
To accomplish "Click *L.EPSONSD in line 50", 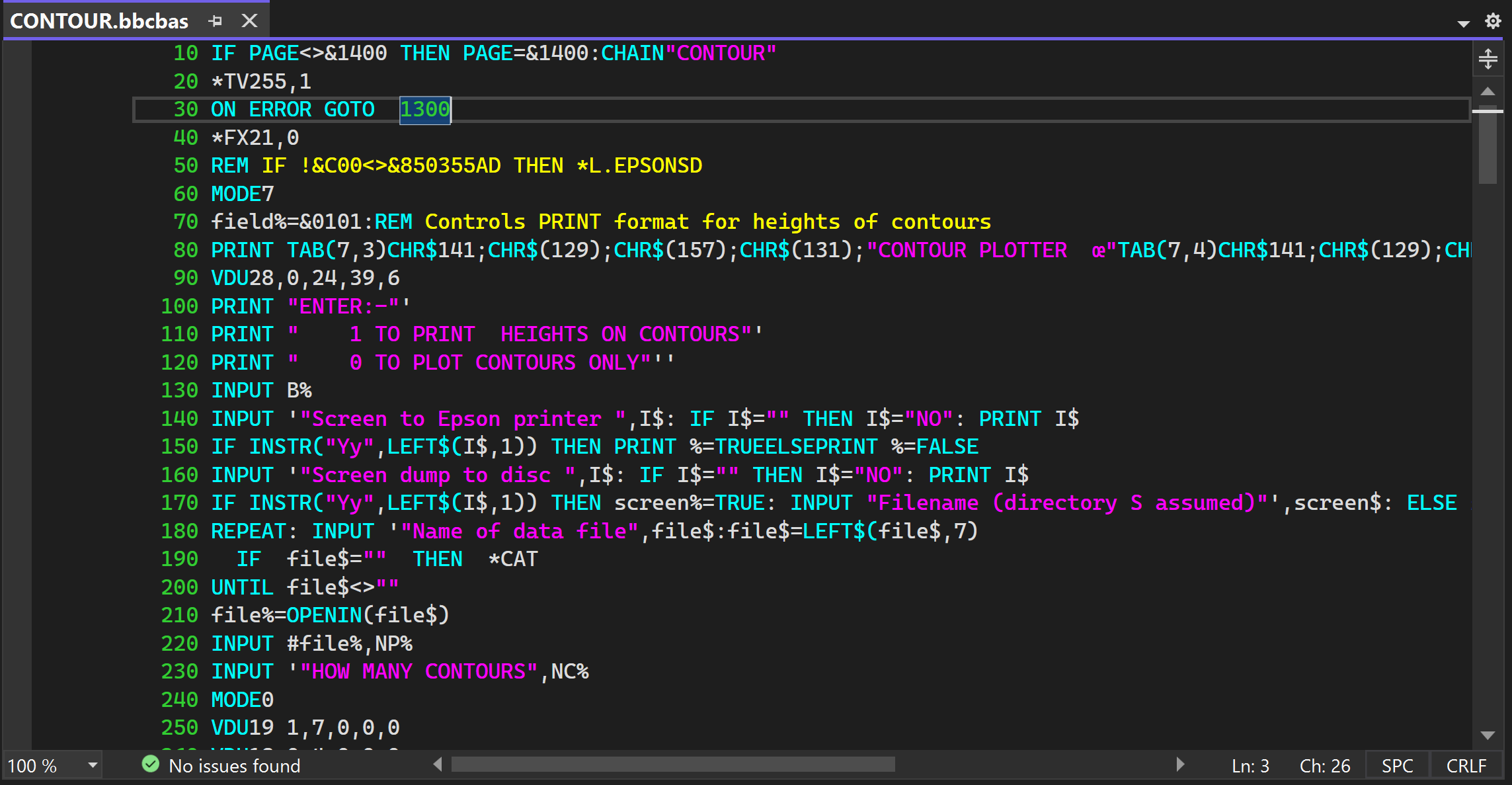I will 640,165.
